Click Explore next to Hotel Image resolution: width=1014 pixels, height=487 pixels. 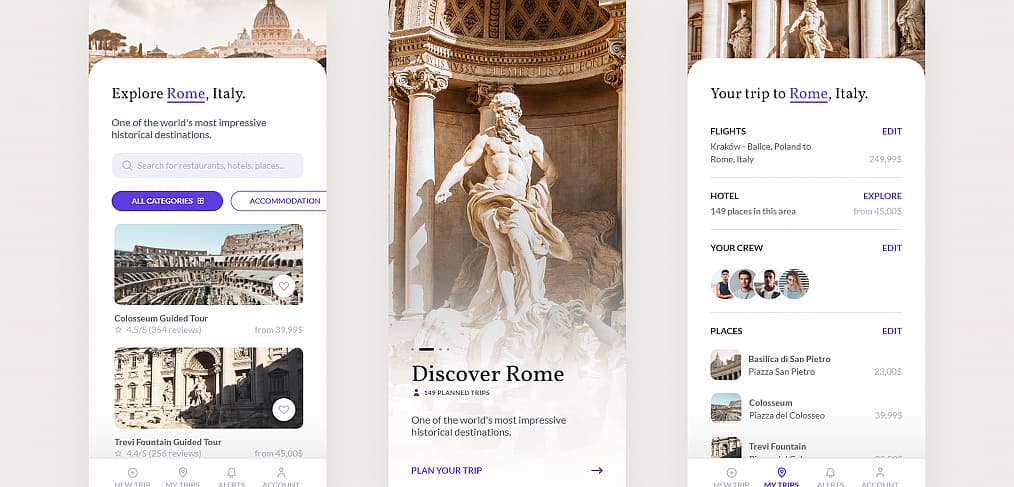[882, 196]
